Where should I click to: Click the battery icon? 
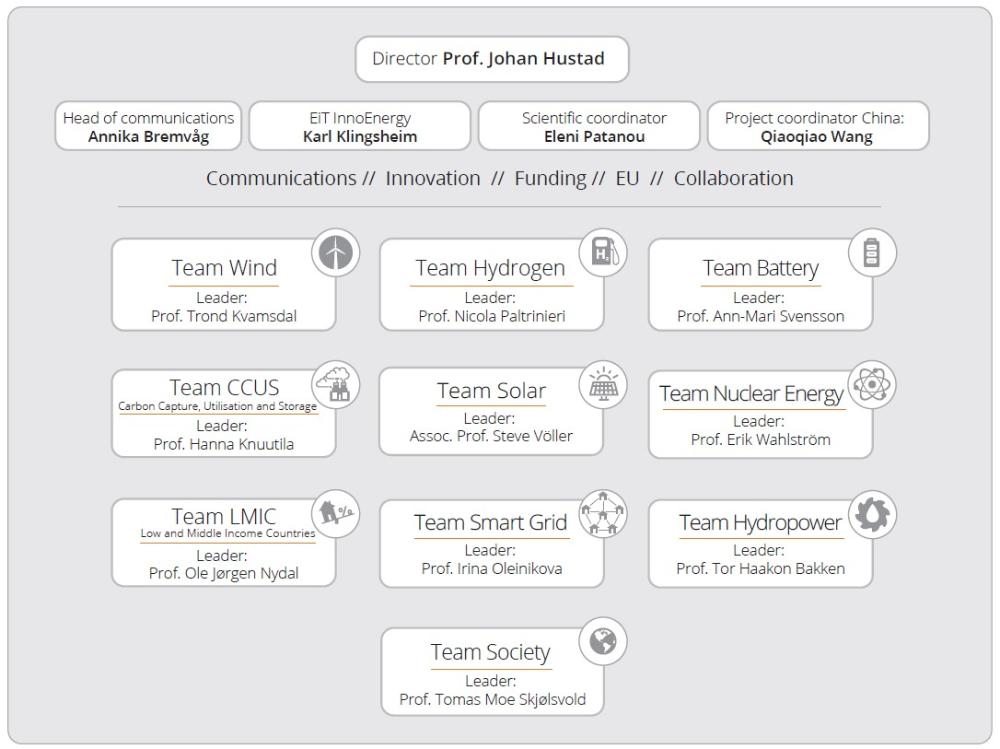(x=872, y=253)
